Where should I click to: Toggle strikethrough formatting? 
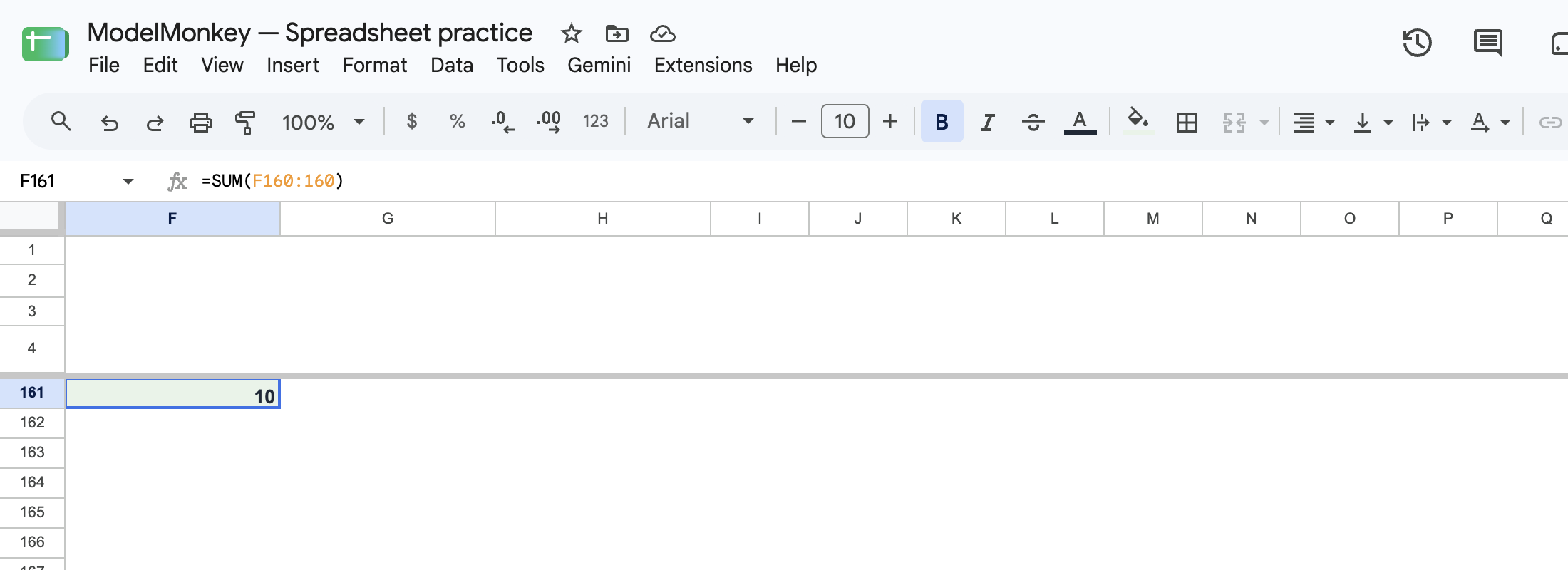pyautogui.click(x=1033, y=123)
